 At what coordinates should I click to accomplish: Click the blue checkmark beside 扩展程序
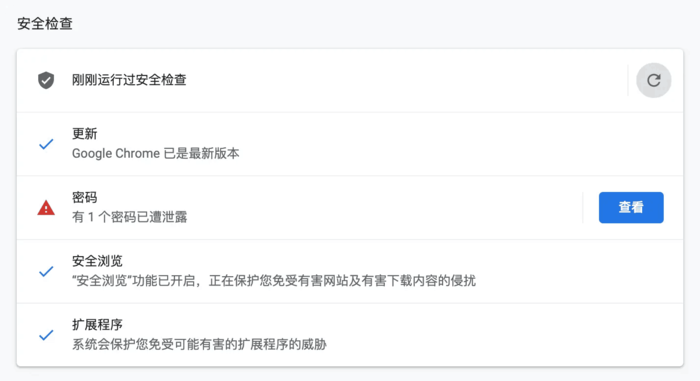coord(46,335)
